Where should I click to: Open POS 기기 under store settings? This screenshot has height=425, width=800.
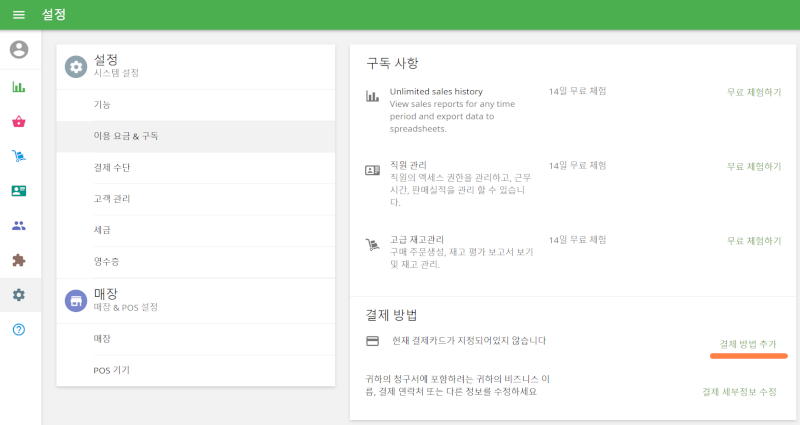click(111, 370)
